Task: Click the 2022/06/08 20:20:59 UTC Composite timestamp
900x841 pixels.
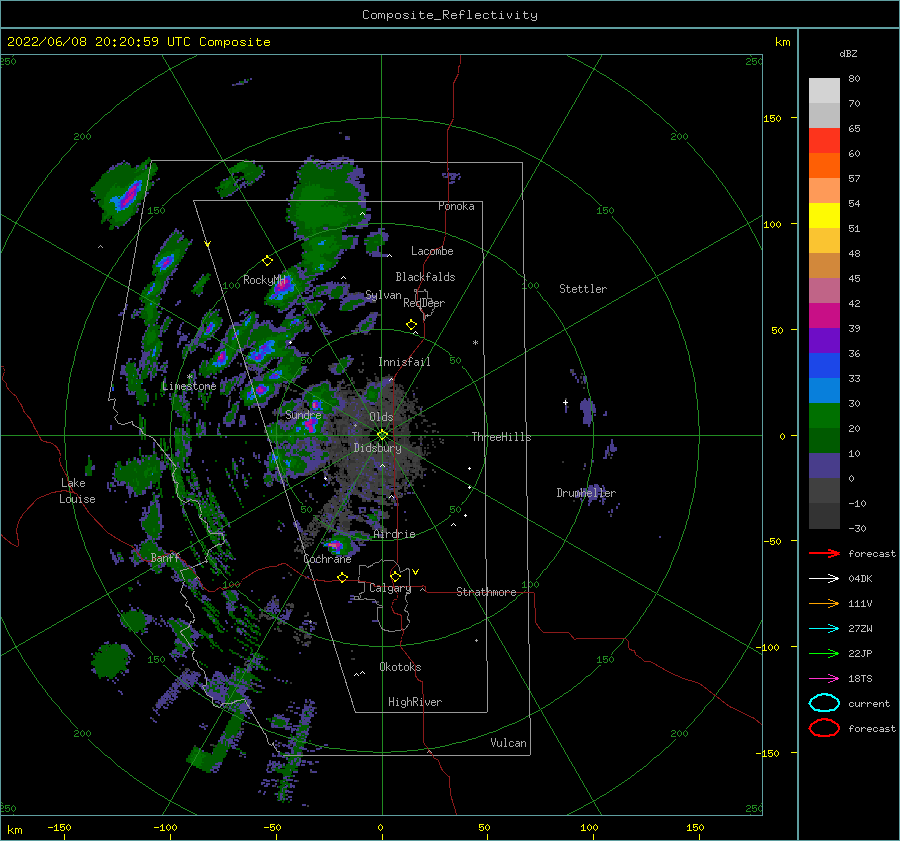Action: tap(138, 42)
